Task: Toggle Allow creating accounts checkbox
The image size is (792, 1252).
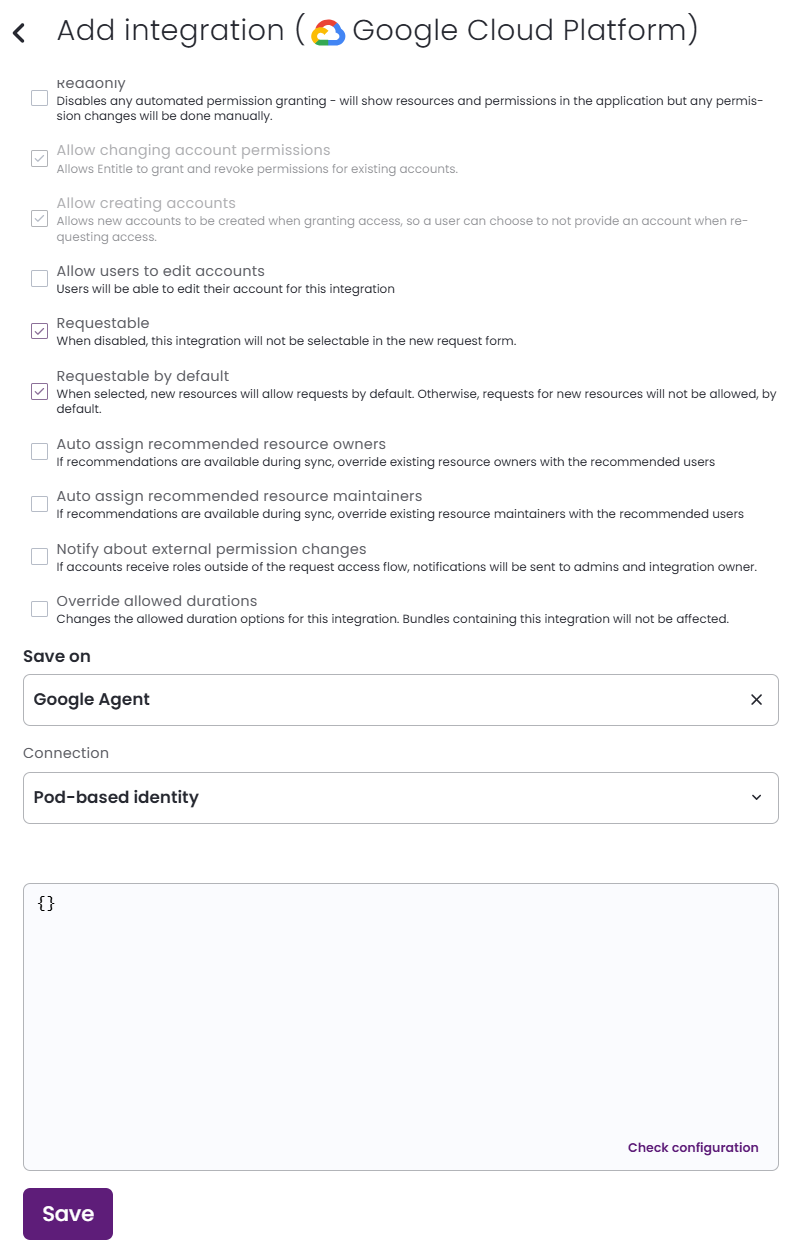Action: point(39,218)
